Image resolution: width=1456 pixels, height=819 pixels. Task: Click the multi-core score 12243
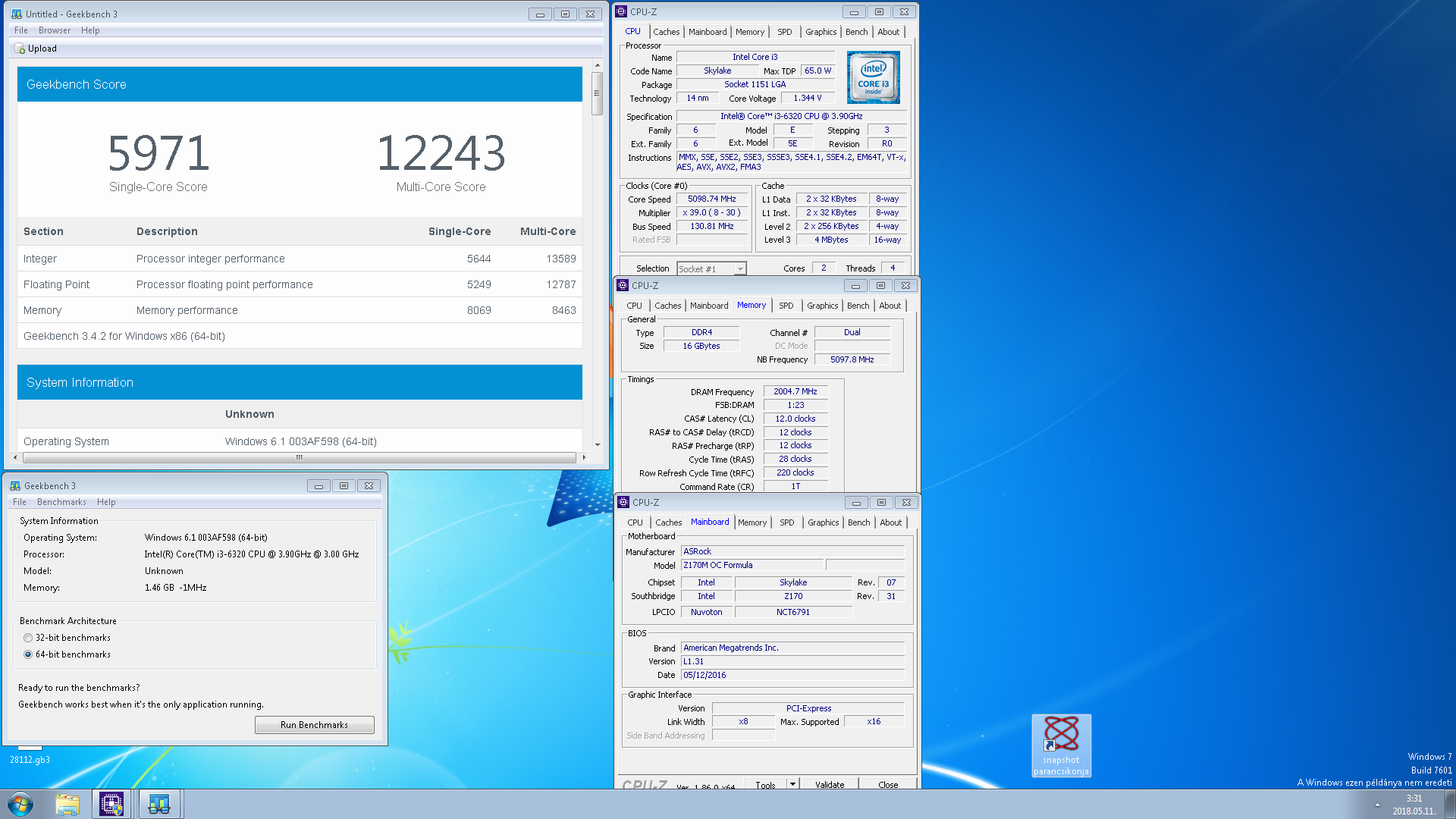coord(441,153)
